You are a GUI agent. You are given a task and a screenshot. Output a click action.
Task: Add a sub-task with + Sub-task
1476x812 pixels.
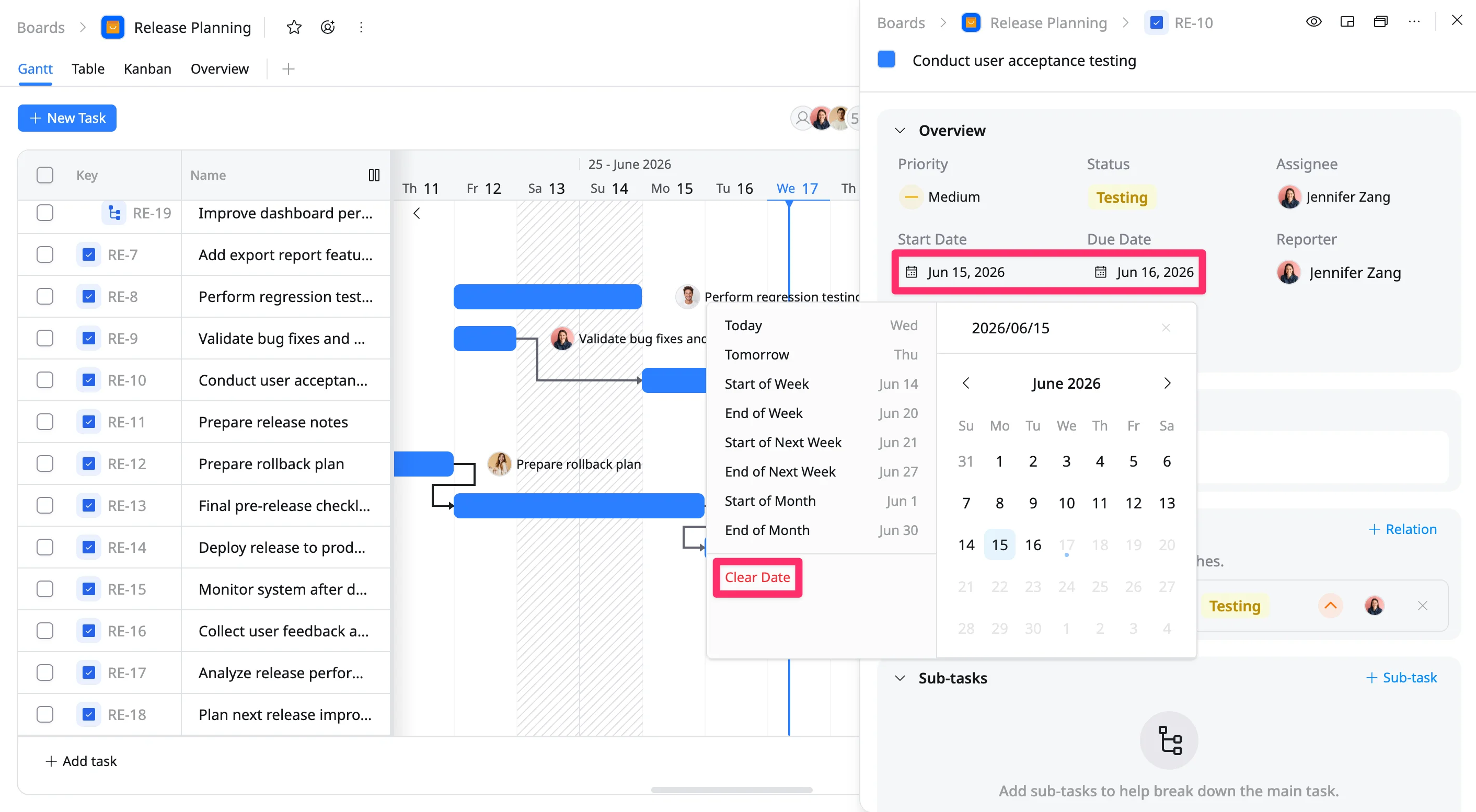click(1401, 677)
